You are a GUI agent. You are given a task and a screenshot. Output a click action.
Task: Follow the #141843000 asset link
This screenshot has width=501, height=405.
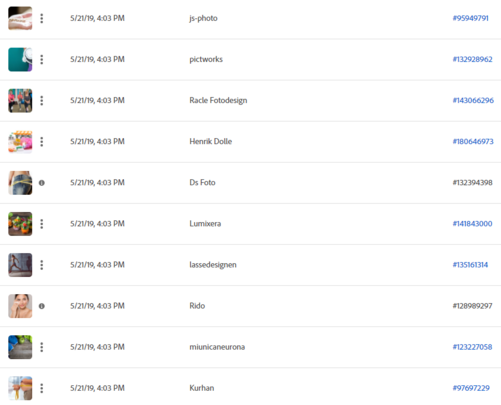tap(472, 224)
